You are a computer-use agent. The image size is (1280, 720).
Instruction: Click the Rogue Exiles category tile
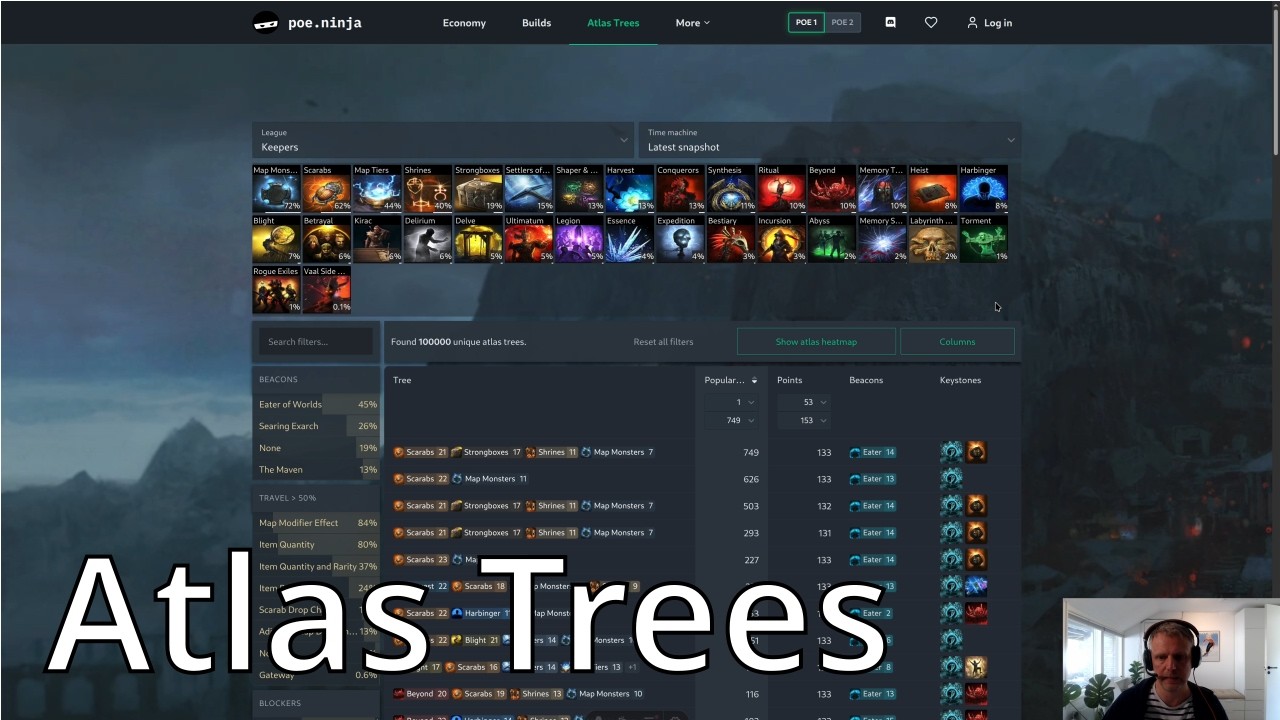click(276, 290)
